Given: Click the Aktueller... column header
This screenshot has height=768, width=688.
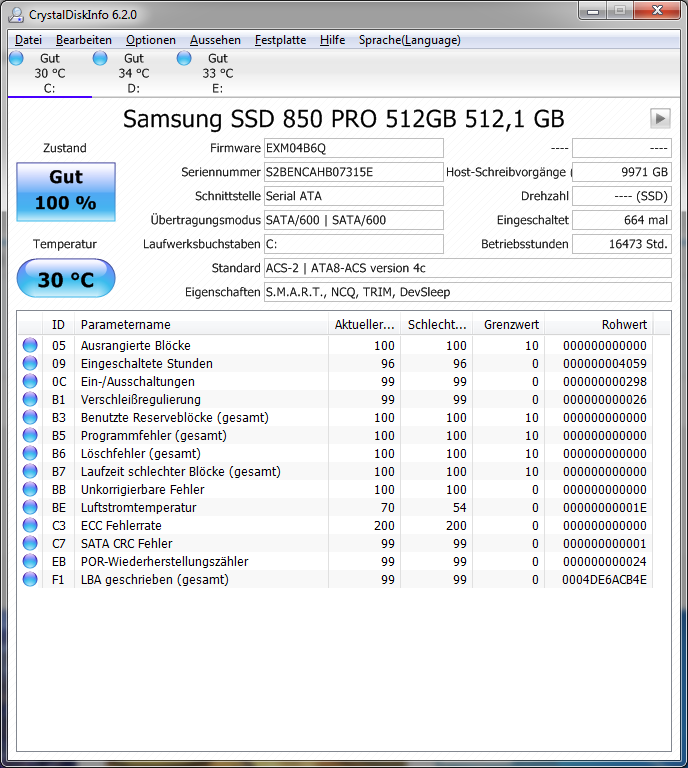Looking at the screenshot, I should pos(364,325).
